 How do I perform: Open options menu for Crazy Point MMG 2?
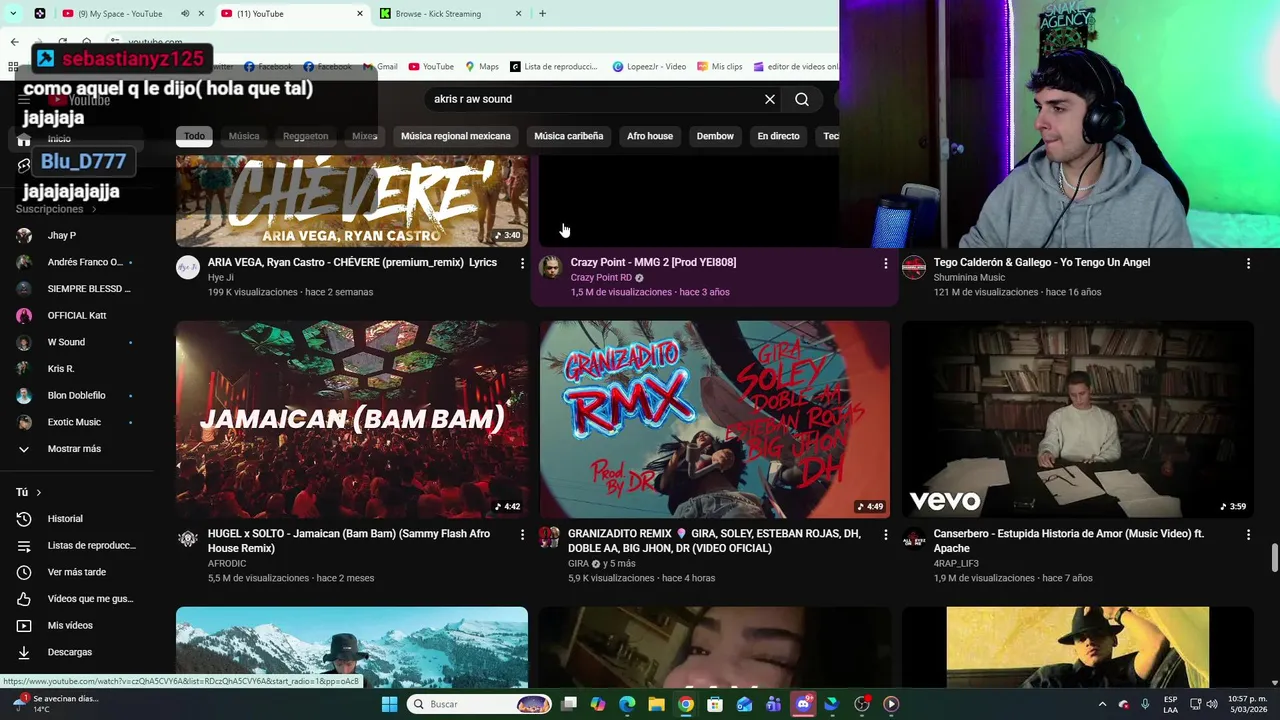885,263
